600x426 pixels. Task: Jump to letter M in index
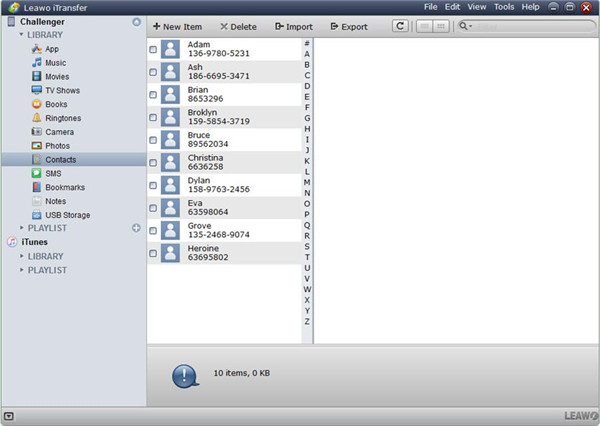tap(307, 182)
